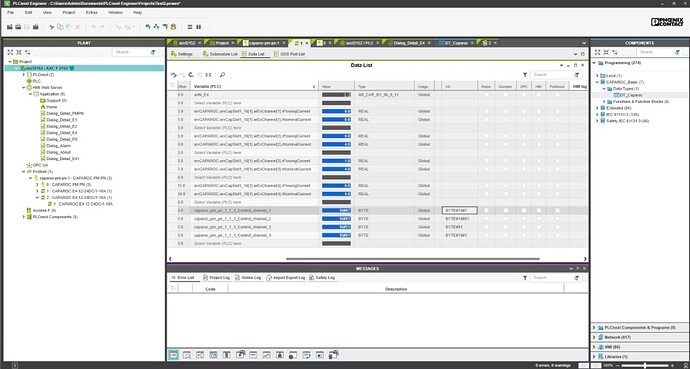
Task: Open editor tabs overflow dropdown arrow
Action: coord(584,43)
